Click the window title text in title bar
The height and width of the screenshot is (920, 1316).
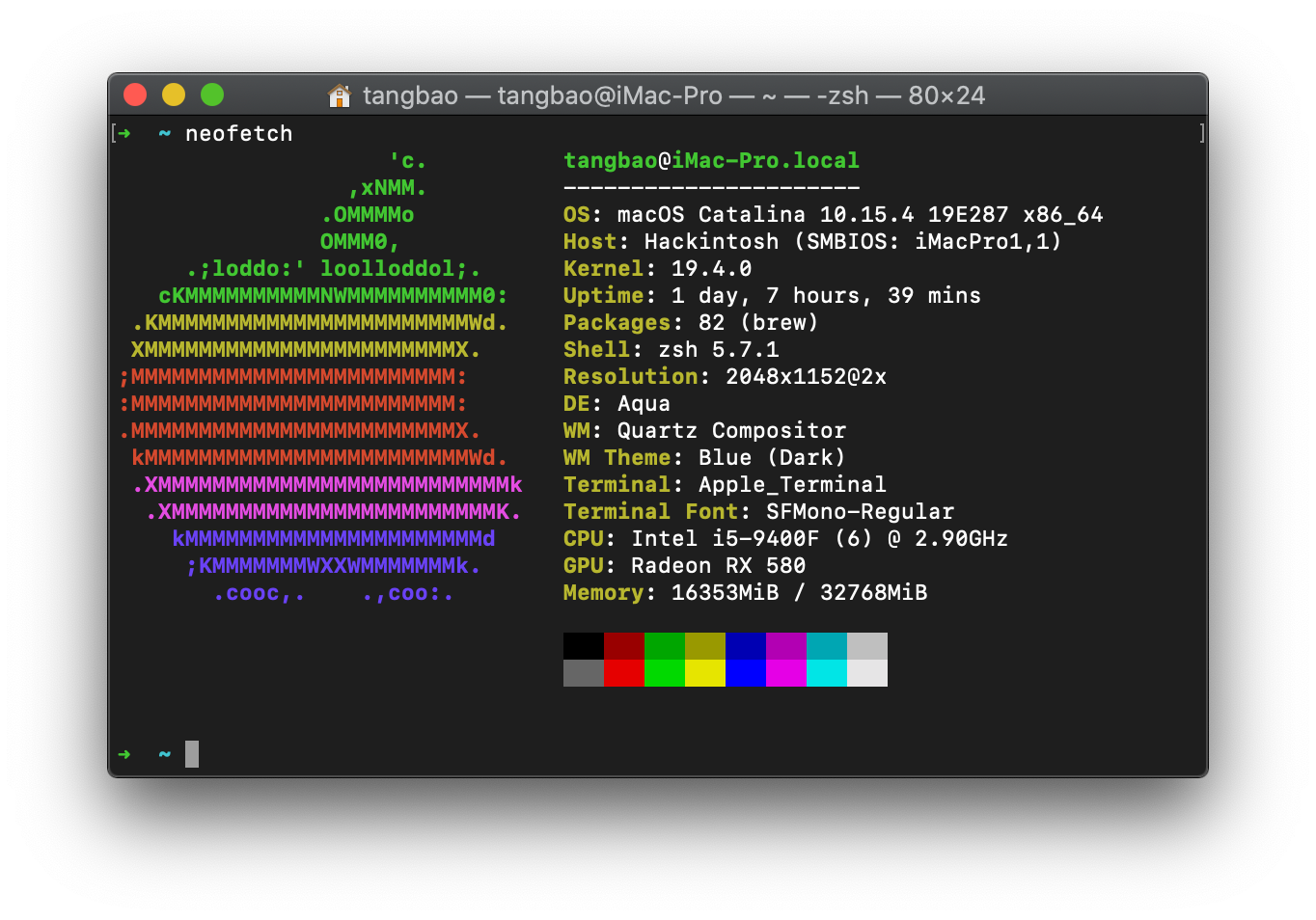coord(673,95)
